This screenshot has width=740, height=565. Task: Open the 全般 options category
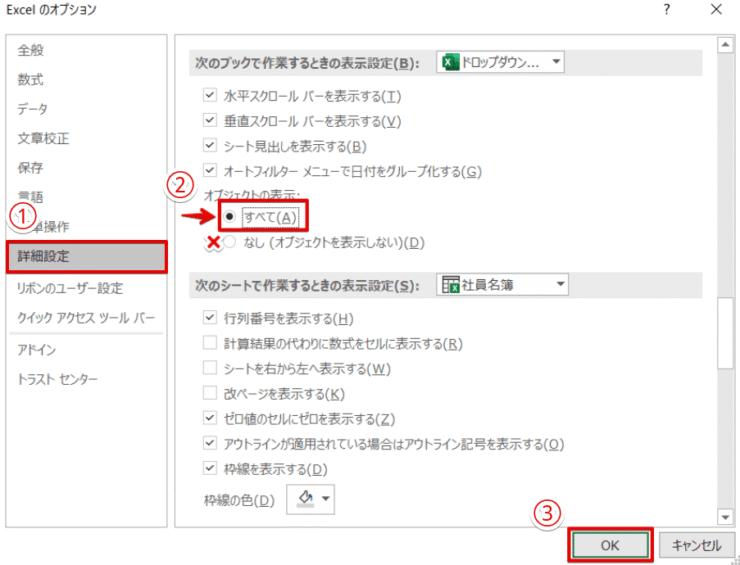31,50
